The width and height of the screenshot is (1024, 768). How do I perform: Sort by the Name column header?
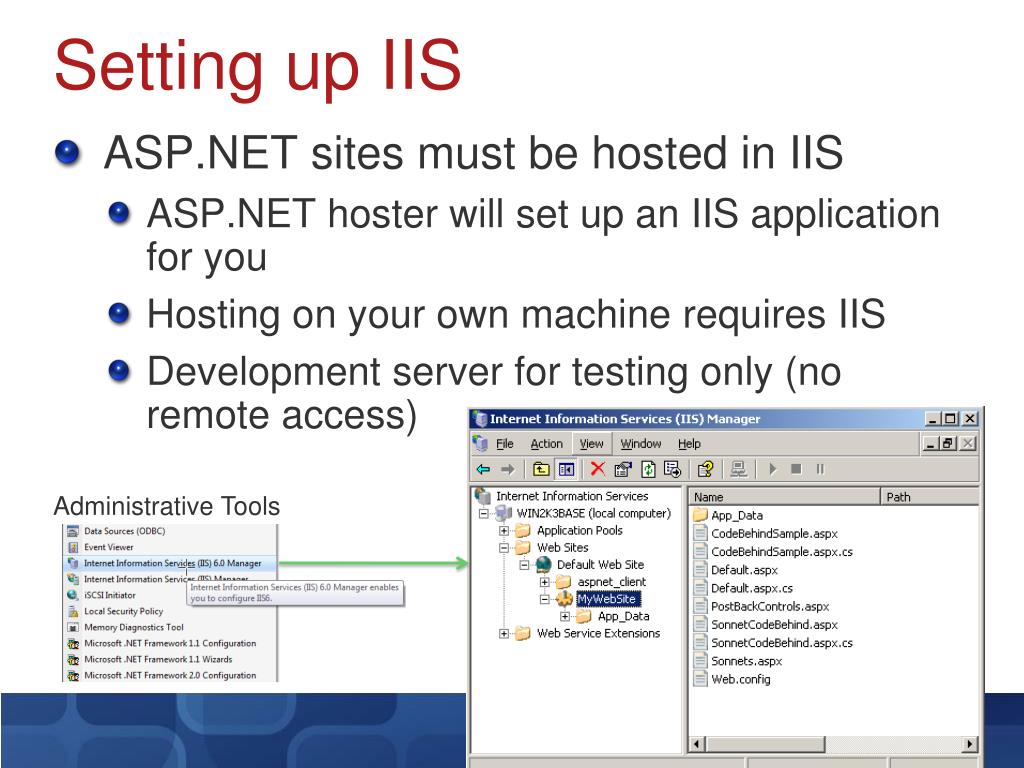pyautogui.click(x=784, y=496)
